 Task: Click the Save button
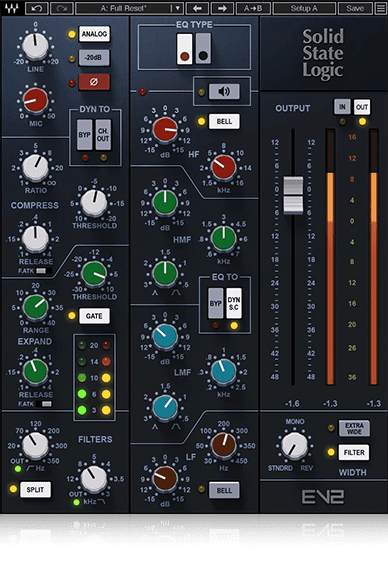coord(355,8)
